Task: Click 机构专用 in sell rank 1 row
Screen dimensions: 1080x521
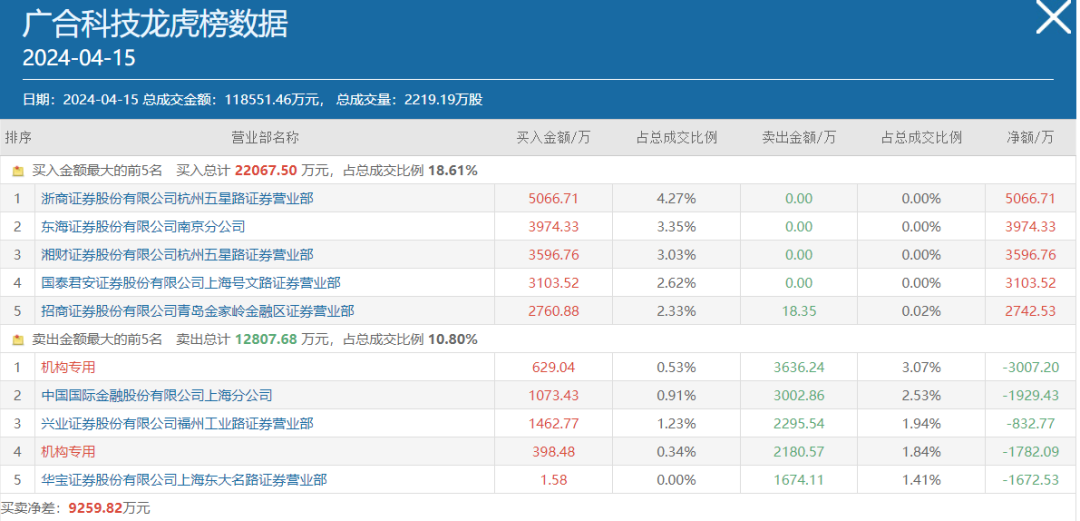Action: click(x=68, y=367)
